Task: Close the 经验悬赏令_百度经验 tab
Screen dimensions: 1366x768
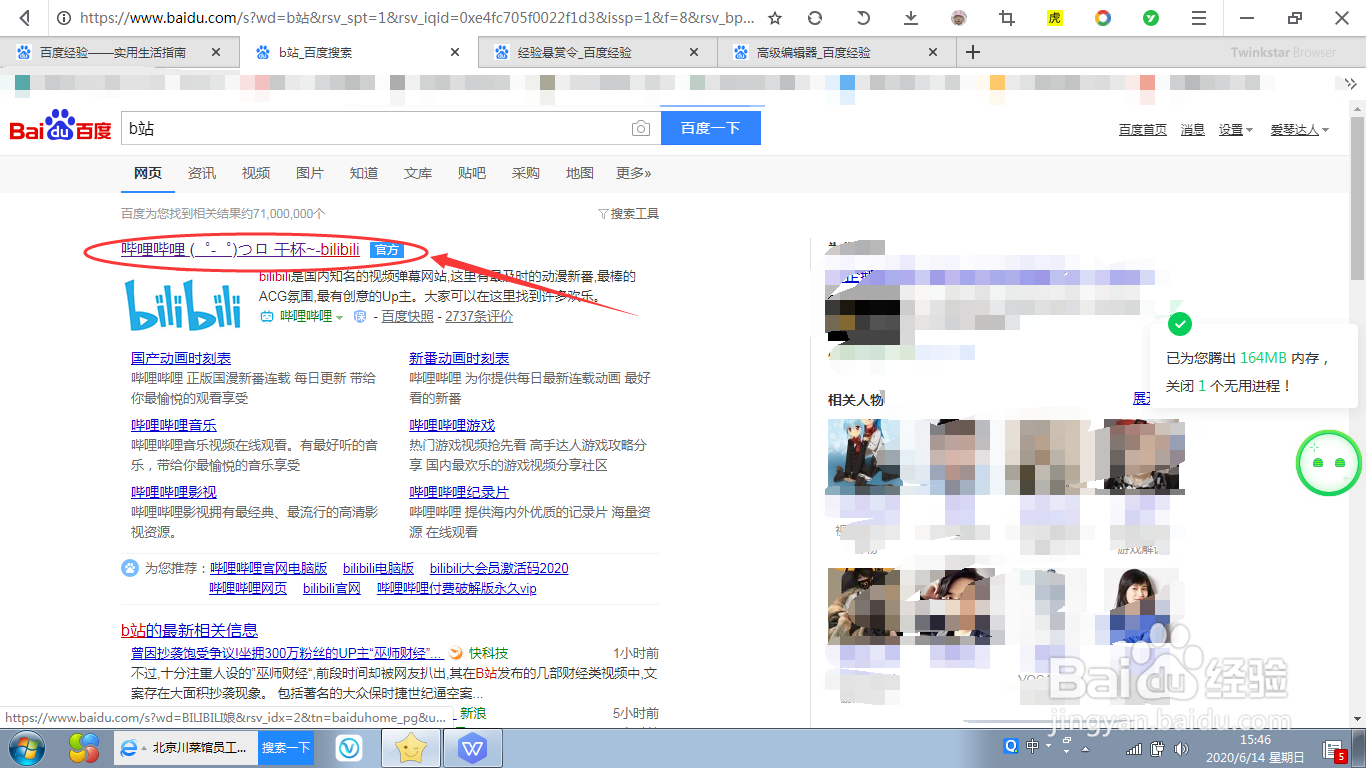Action: (695, 52)
